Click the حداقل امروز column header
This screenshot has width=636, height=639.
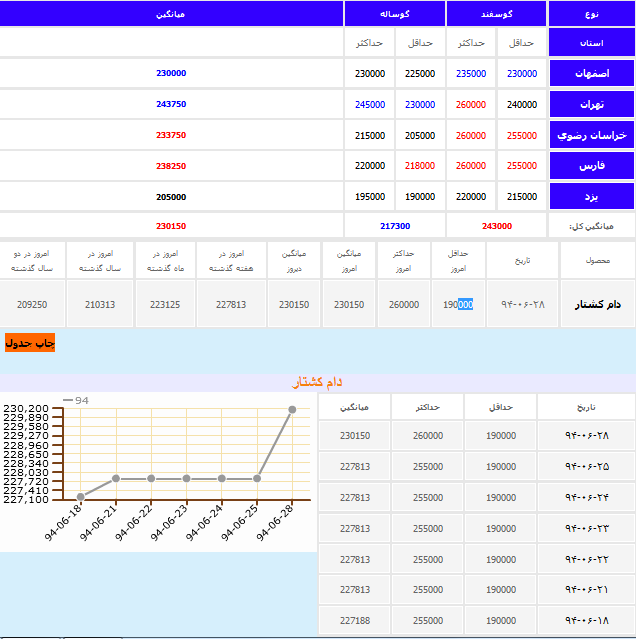[458, 260]
